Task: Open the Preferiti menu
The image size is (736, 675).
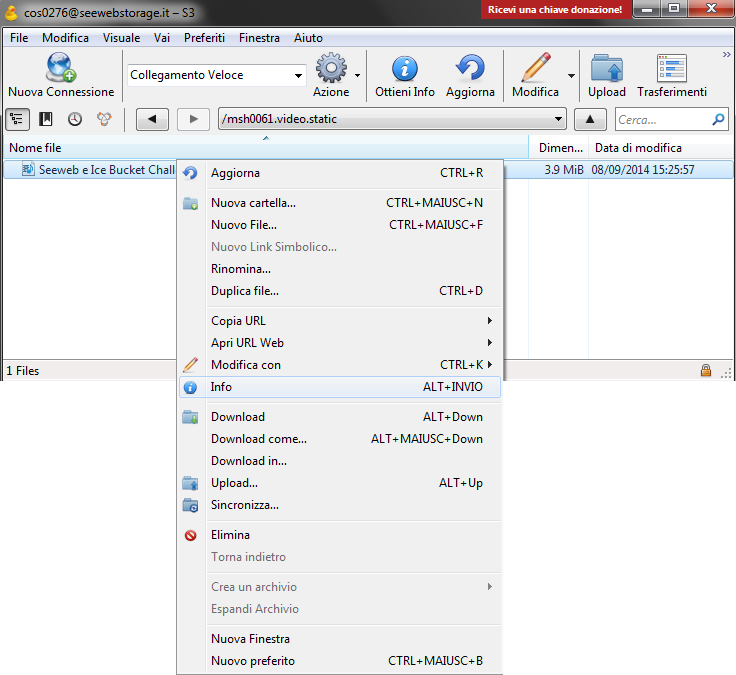Action: (x=204, y=38)
